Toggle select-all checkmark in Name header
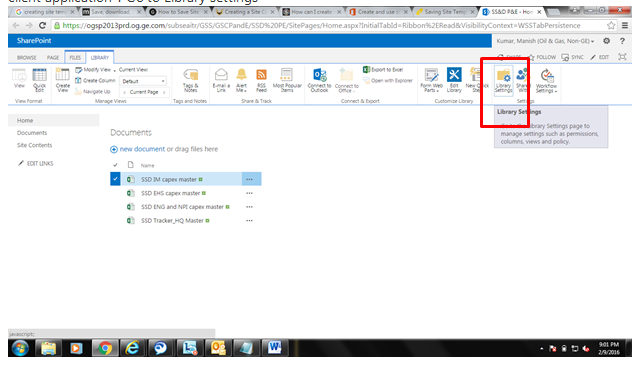 click(115, 165)
